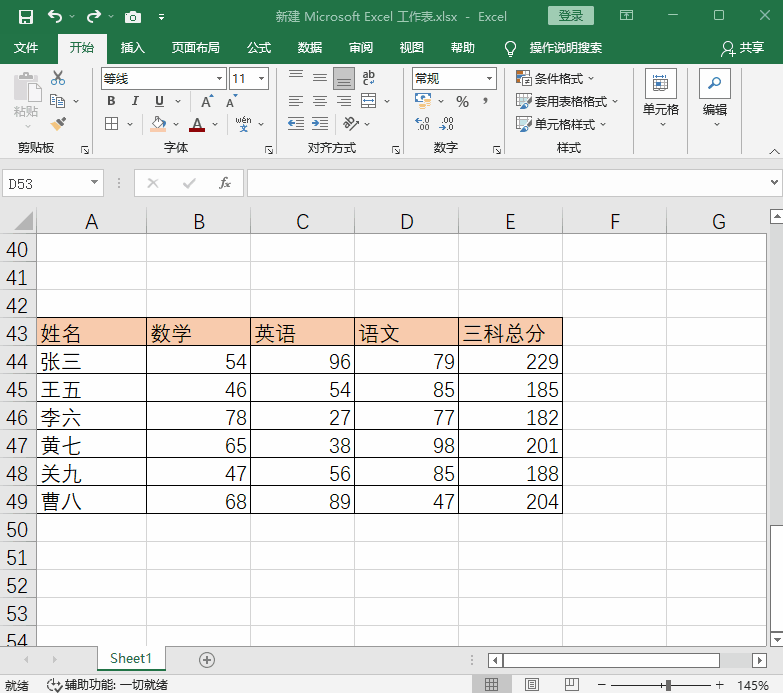Screen dimensions: 783x693
Task: Wrap text with the ab icon
Action: point(369,77)
